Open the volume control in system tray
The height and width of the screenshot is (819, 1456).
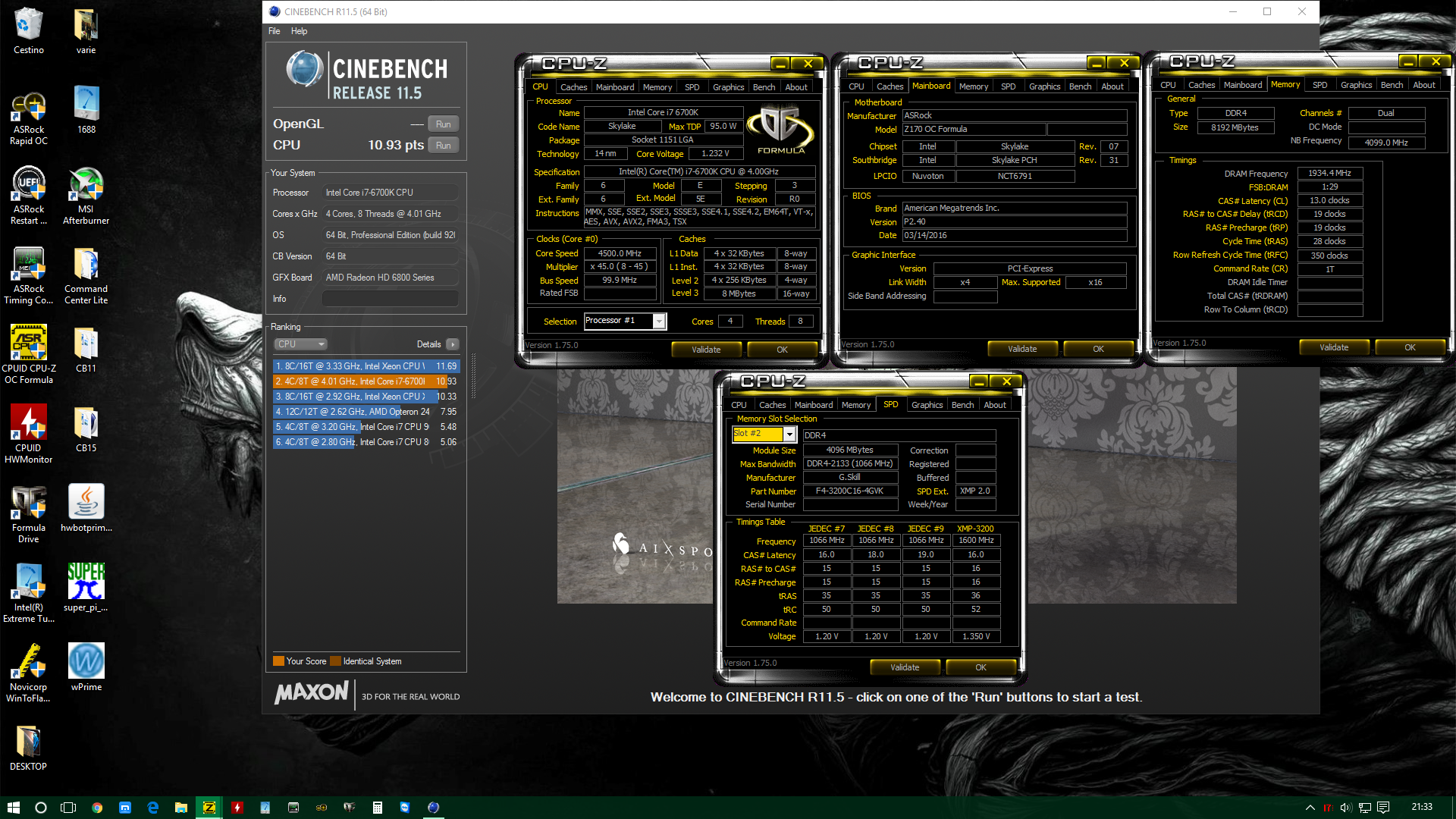click(x=1346, y=808)
